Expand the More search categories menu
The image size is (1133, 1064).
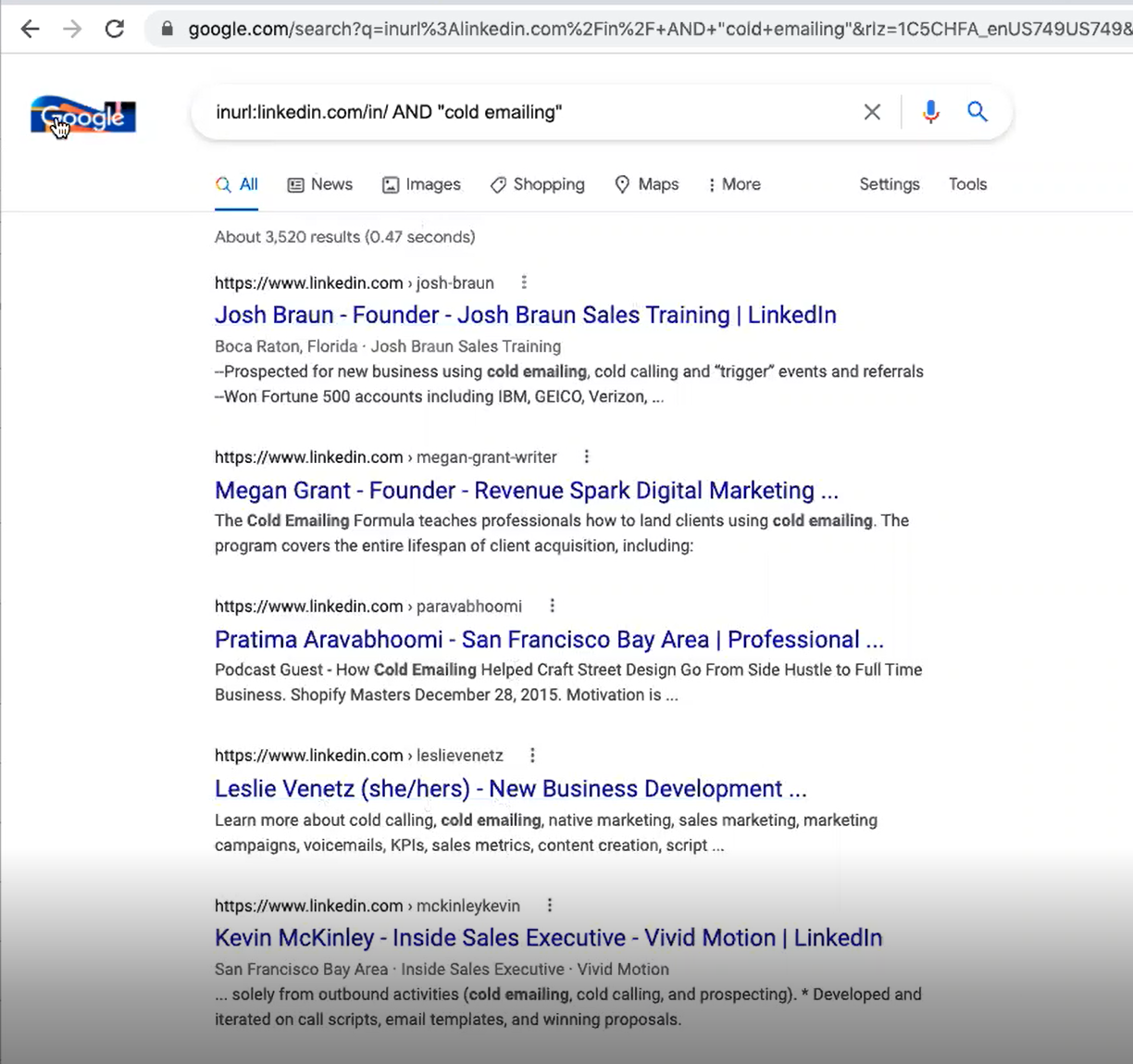[734, 184]
